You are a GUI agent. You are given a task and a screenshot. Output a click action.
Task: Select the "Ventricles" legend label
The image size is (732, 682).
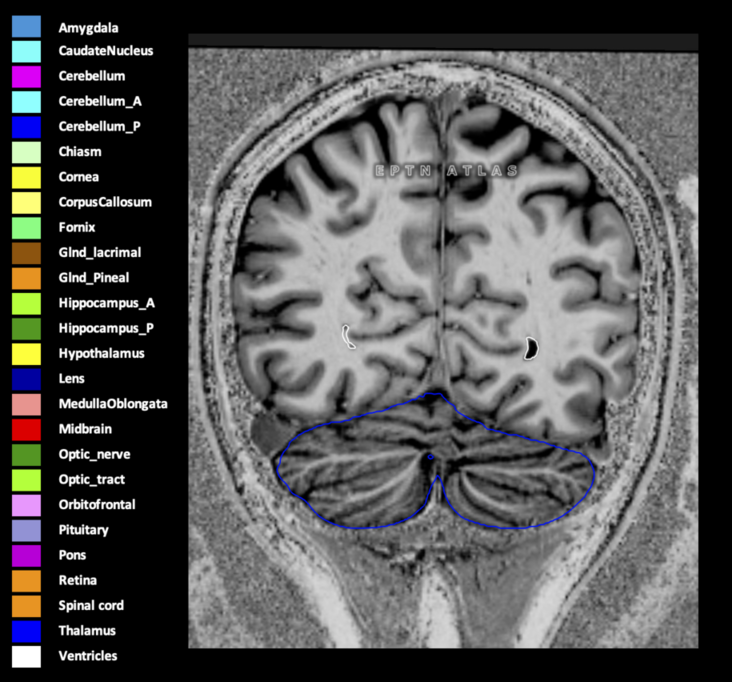[x=88, y=655]
